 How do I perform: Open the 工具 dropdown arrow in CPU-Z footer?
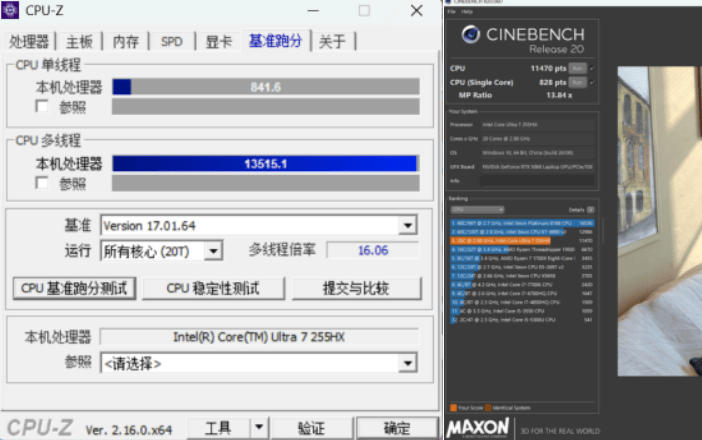tap(259, 427)
